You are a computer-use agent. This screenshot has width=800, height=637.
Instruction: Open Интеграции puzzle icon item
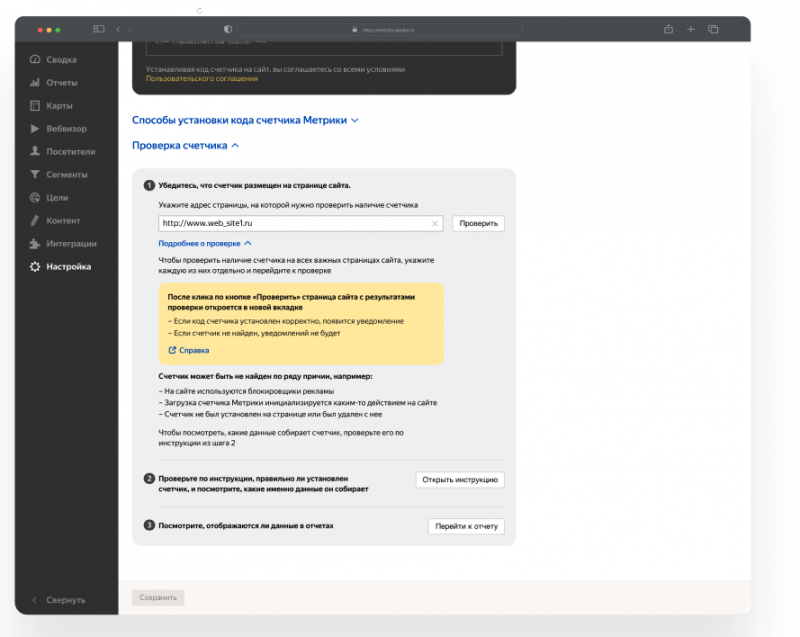[70, 243]
